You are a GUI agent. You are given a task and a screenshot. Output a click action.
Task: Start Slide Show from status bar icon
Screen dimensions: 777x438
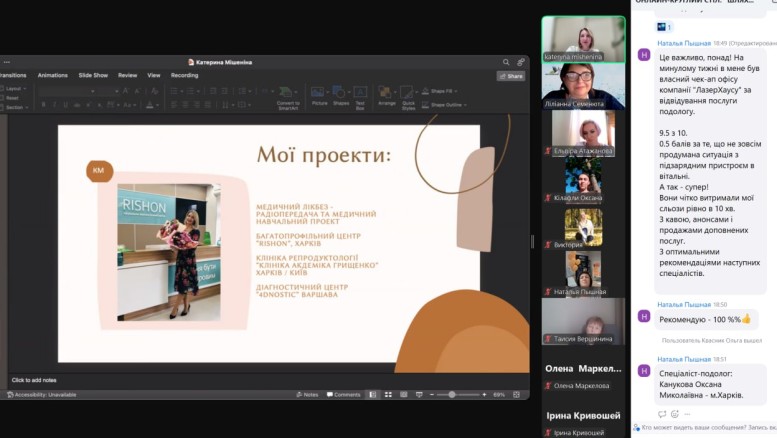[x=419, y=394]
